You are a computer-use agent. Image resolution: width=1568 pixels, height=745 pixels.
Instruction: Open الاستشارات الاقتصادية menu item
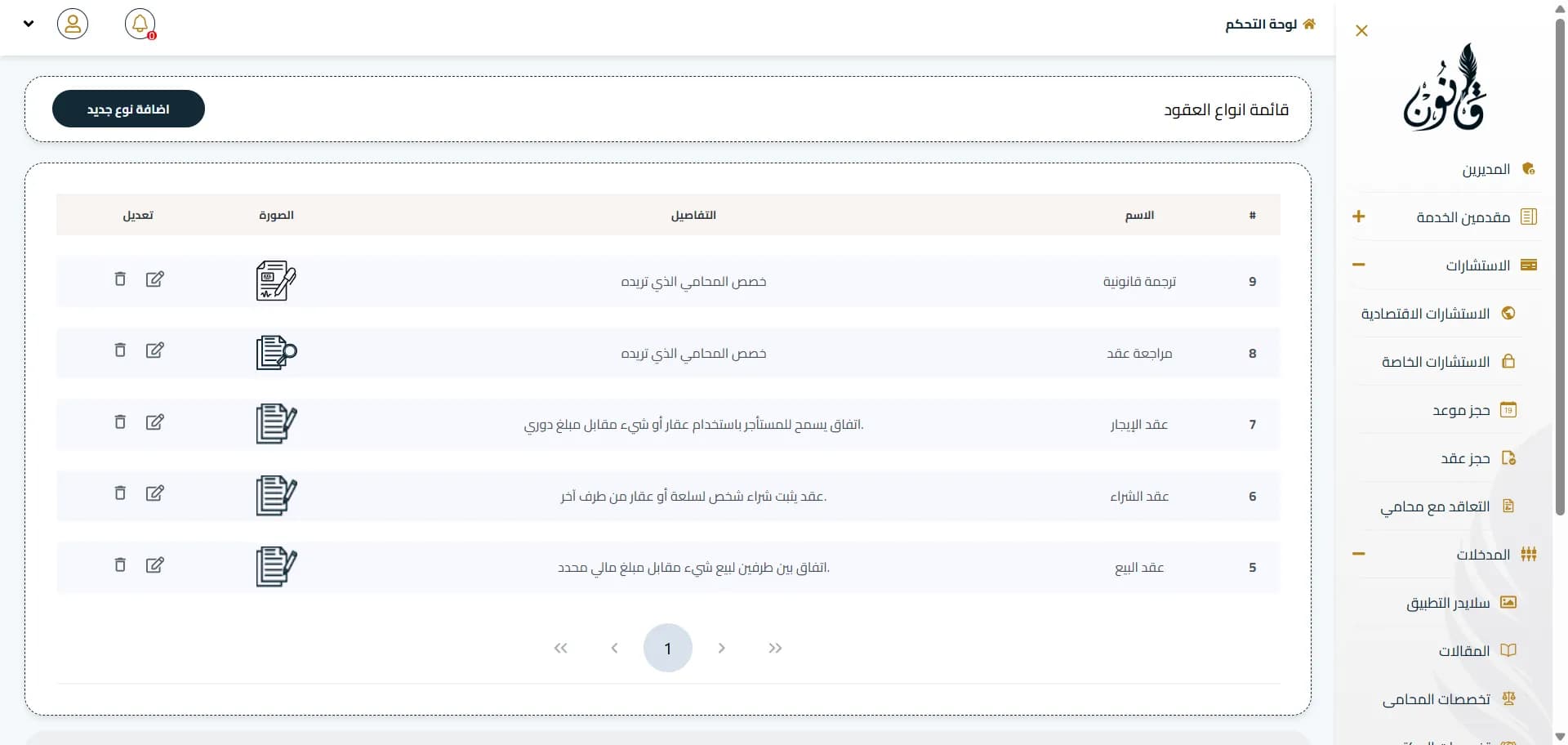[1425, 314]
